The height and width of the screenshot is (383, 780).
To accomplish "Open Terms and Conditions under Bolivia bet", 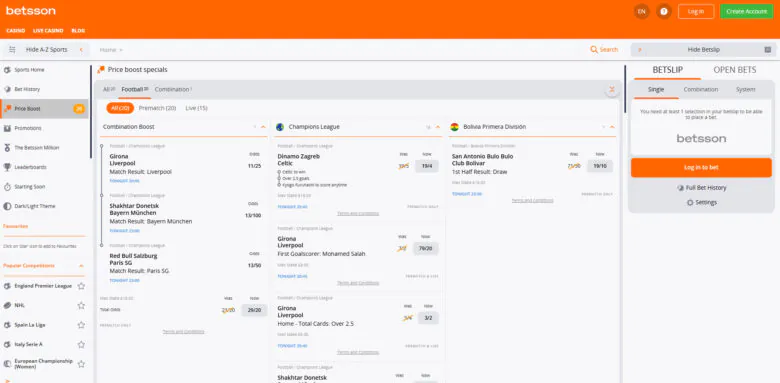I will pyautogui.click(x=532, y=200).
